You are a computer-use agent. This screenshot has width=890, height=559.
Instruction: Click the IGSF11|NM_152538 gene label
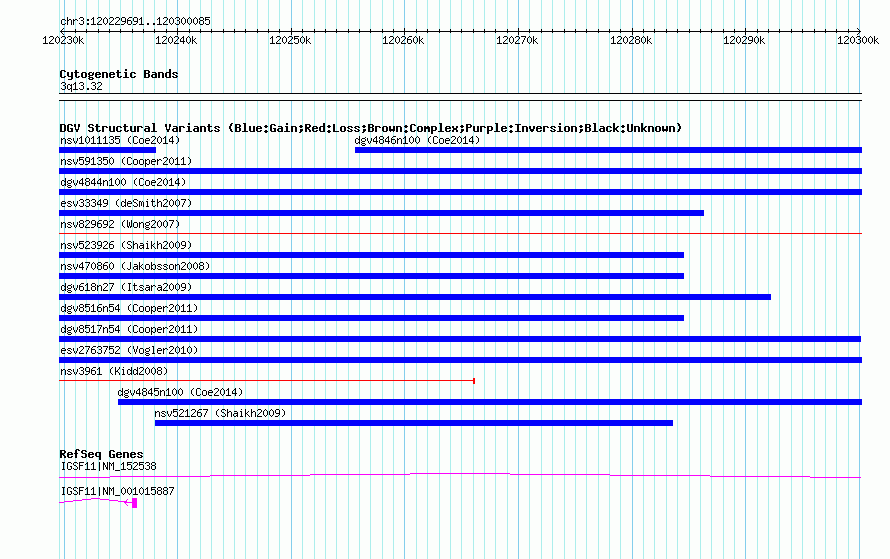pos(108,466)
